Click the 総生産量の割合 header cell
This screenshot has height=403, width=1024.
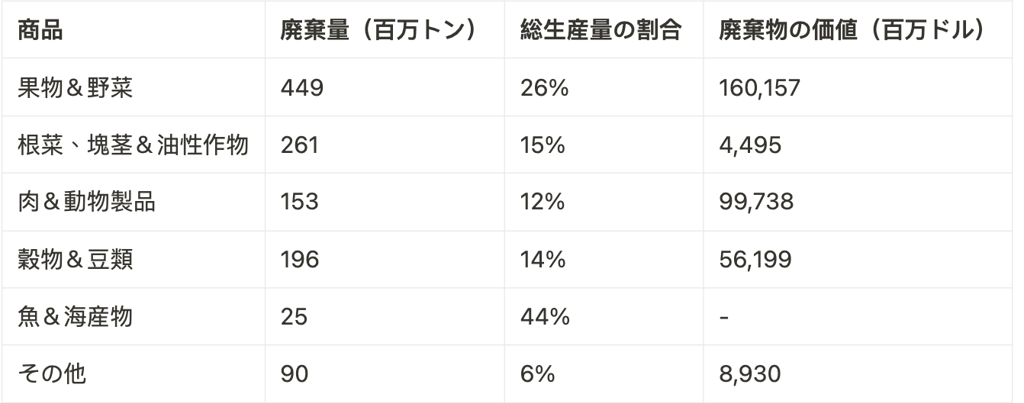[601, 30]
